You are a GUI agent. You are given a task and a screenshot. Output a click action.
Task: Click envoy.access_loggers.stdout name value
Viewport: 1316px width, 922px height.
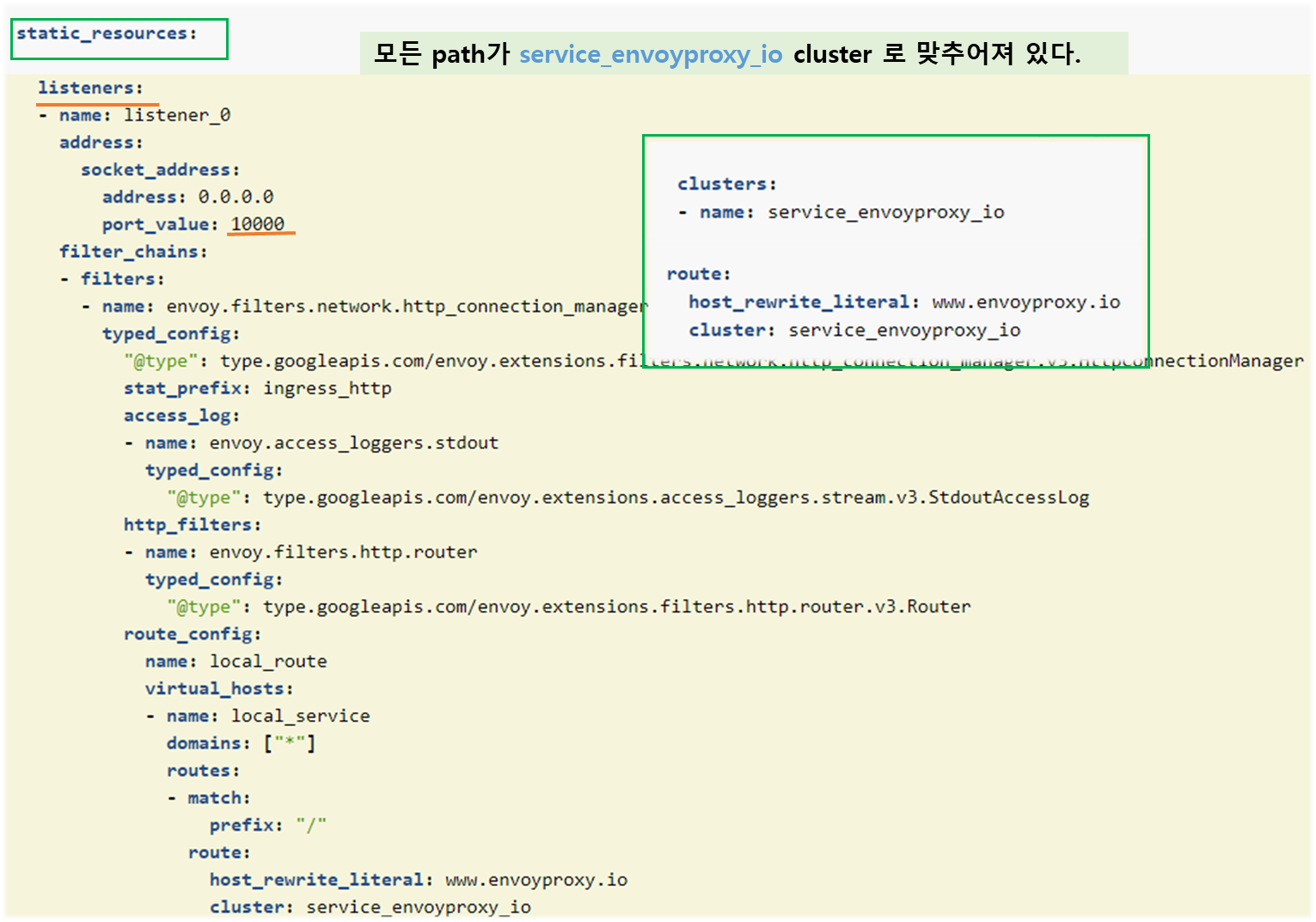354,443
